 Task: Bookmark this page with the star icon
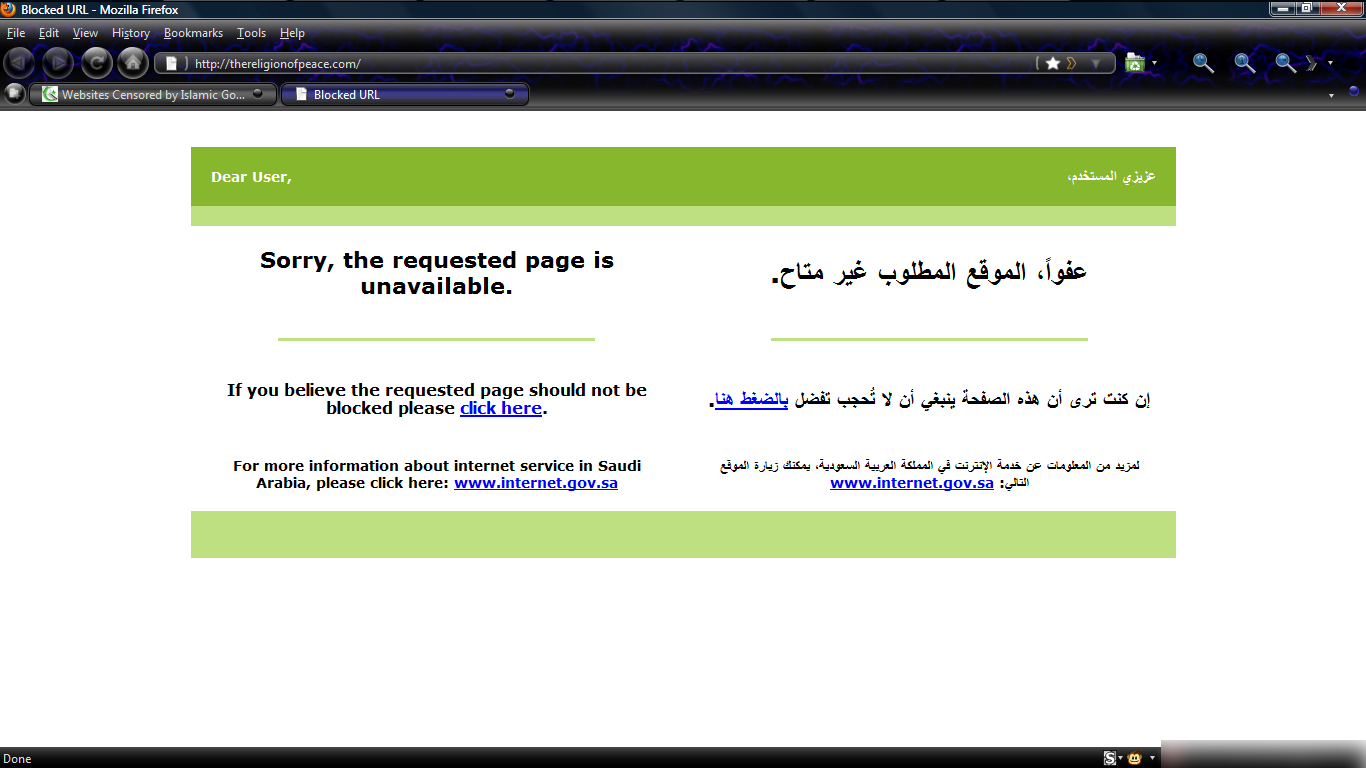(x=1052, y=63)
